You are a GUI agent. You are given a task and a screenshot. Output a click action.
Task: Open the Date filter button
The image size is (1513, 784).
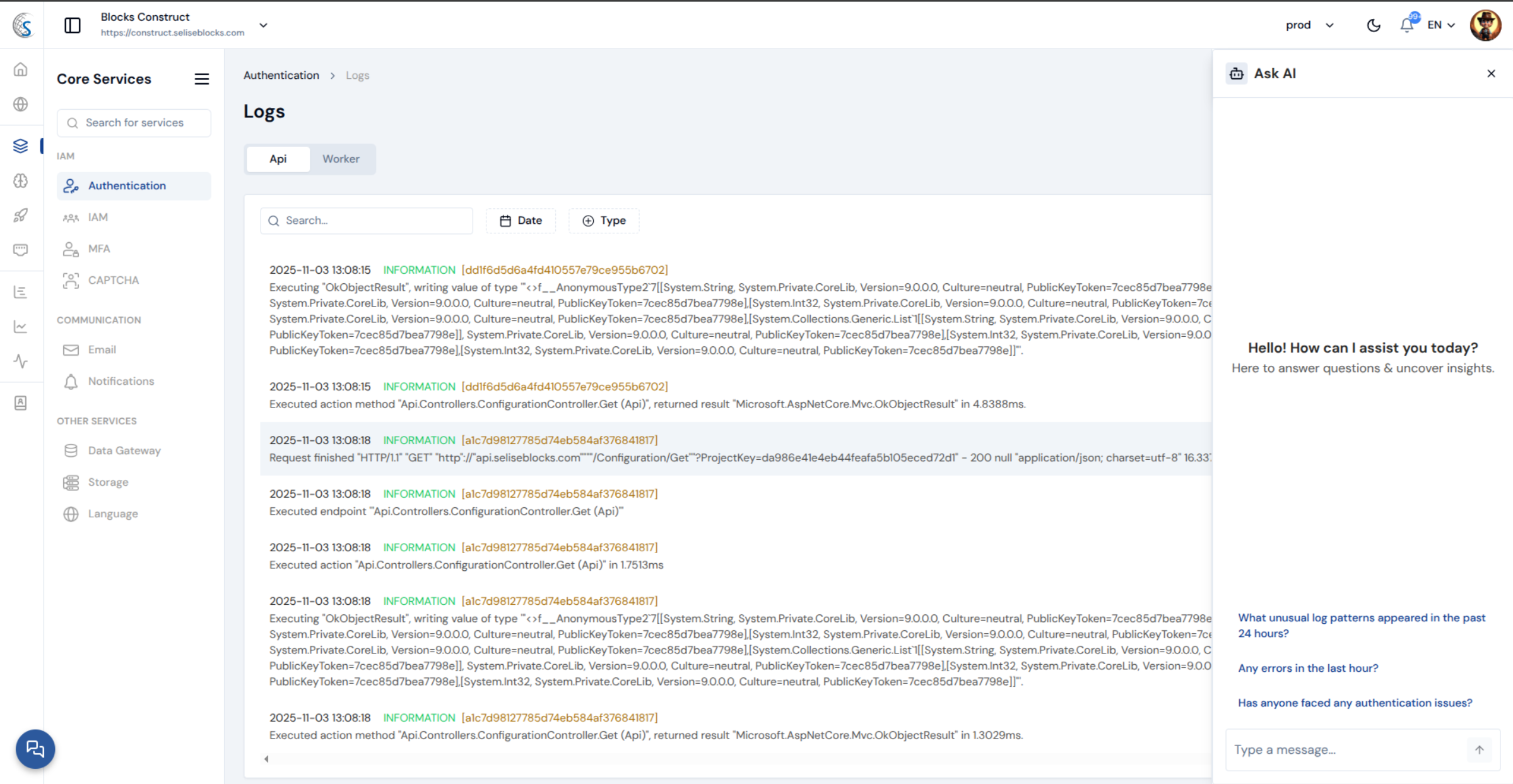pos(521,221)
